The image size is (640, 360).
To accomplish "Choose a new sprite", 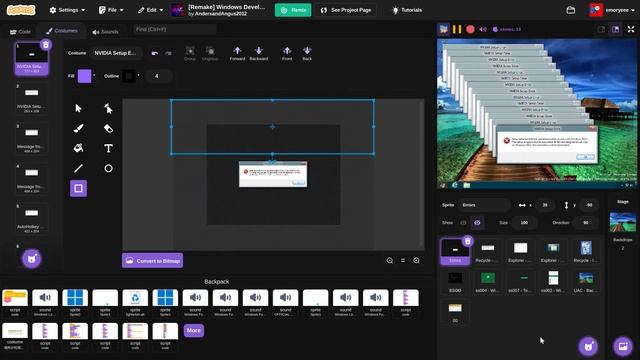I will pos(588,347).
